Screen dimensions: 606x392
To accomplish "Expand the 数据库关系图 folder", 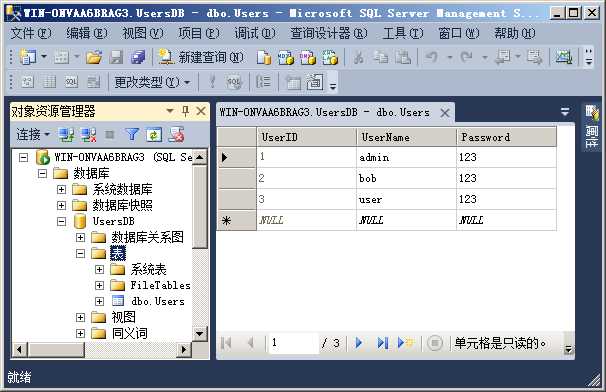I will click(x=80, y=237).
